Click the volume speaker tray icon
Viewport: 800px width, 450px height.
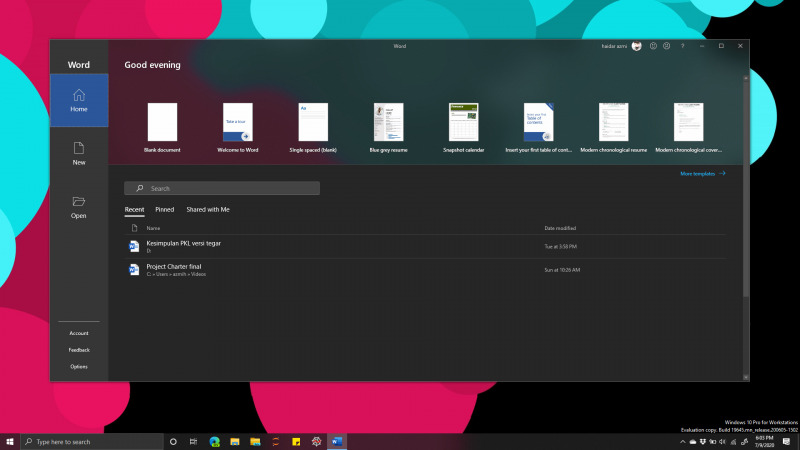coord(722,442)
